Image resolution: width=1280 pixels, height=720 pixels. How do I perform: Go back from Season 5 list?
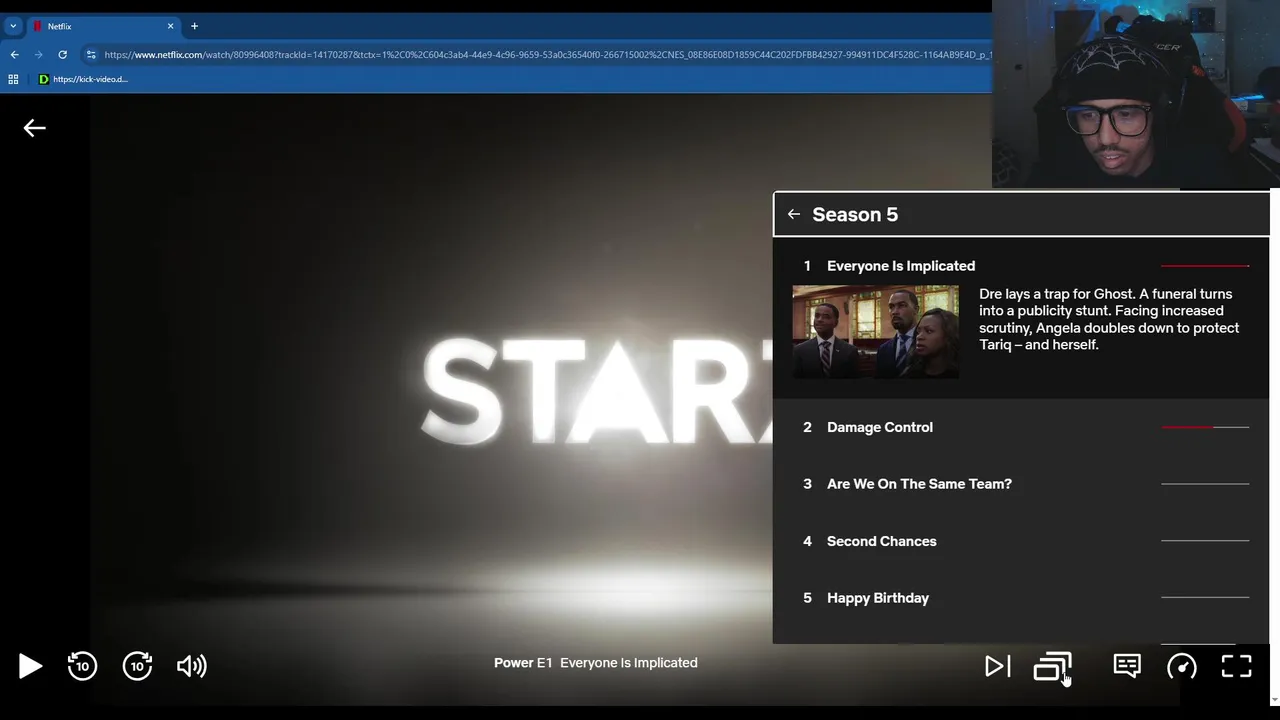point(793,214)
